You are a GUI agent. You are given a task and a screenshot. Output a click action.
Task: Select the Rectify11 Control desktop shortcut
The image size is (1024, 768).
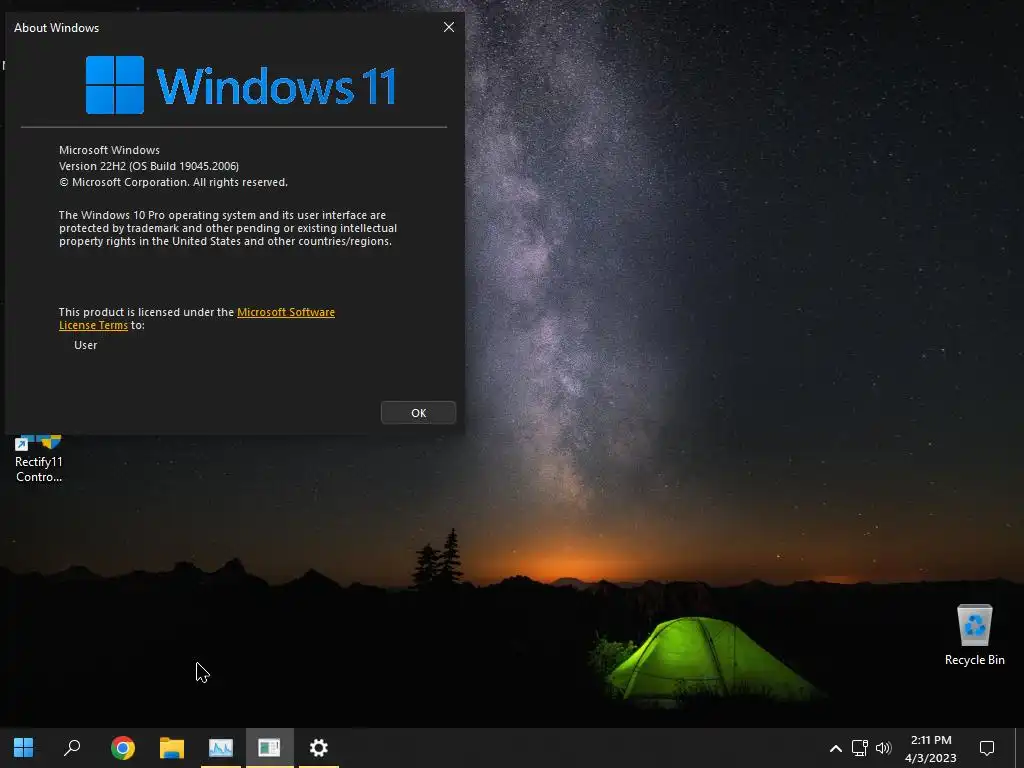[x=39, y=460]
